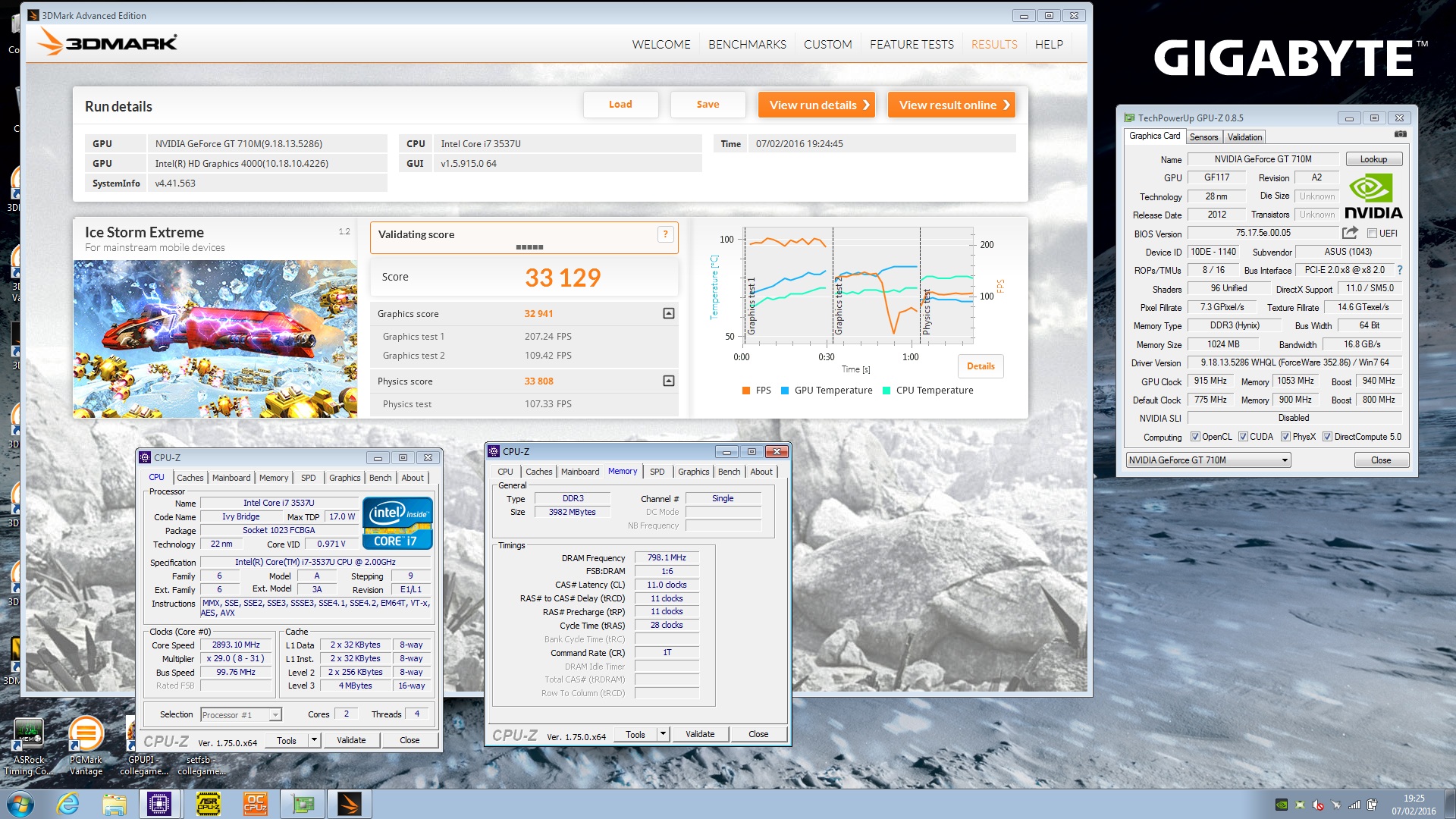The width and height of the screenshot is (1456, 819).
Task: Open Windows Explorer from taskbar
Action: pyautogui.click(x=114, y=804)
